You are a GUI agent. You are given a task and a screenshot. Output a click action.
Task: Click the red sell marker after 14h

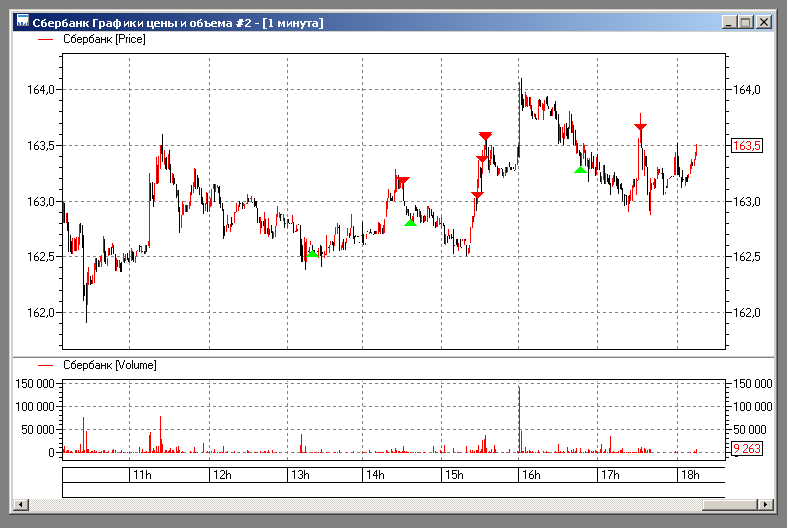tap(403, 181)
